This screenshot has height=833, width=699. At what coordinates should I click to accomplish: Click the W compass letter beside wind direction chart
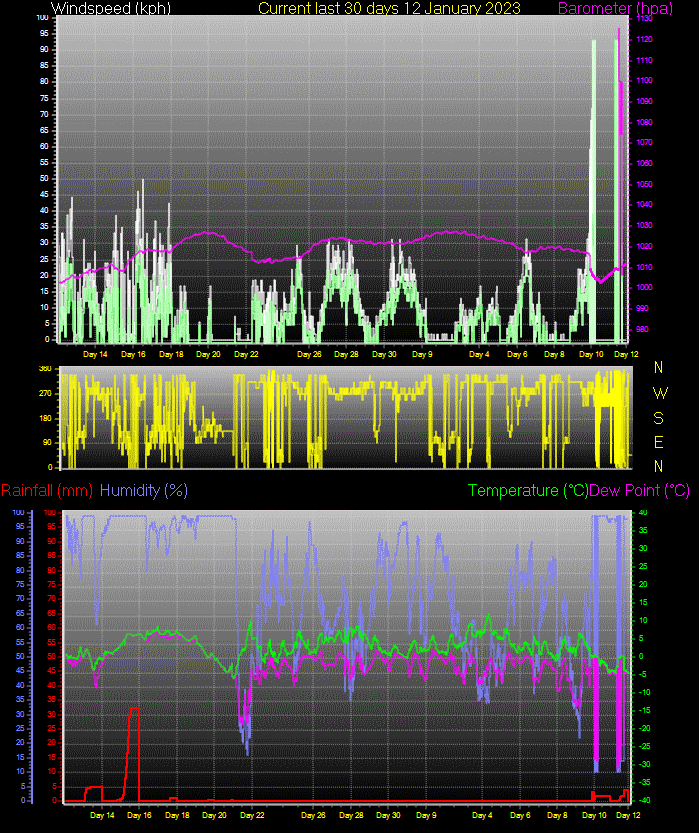click(x=658, y=392)
